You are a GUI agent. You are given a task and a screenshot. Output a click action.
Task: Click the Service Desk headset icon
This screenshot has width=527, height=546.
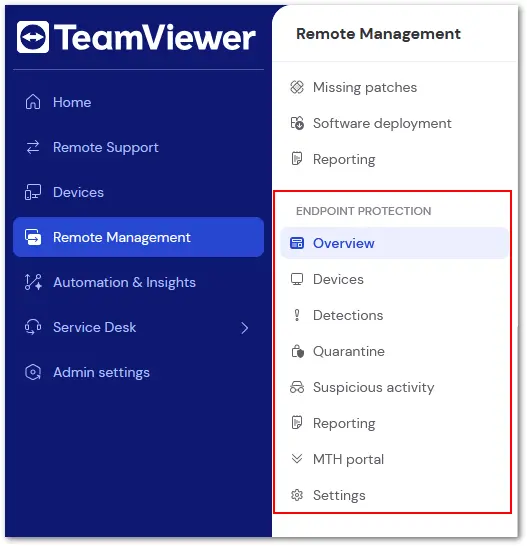(x=33, y=327)
